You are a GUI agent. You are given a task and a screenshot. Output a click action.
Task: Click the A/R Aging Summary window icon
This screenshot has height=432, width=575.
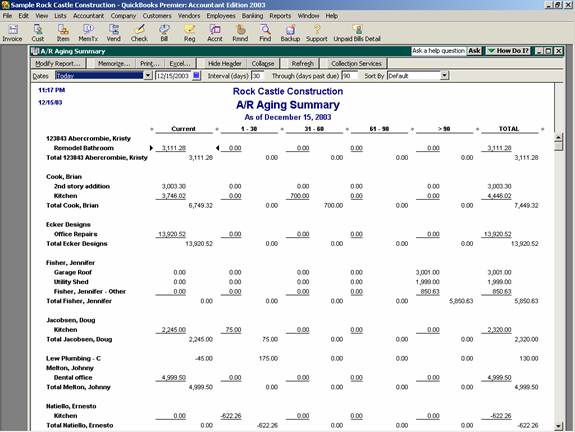coord(35,51)
